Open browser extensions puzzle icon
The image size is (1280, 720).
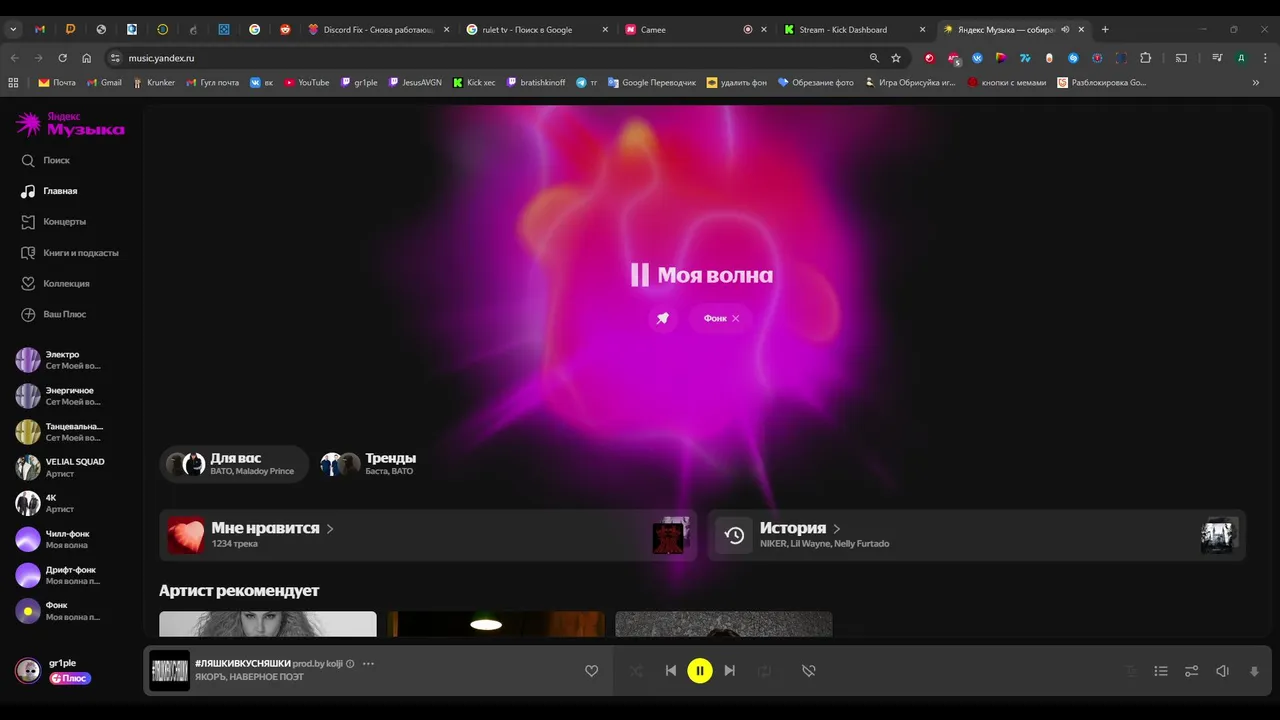[x=1146, y=58]
